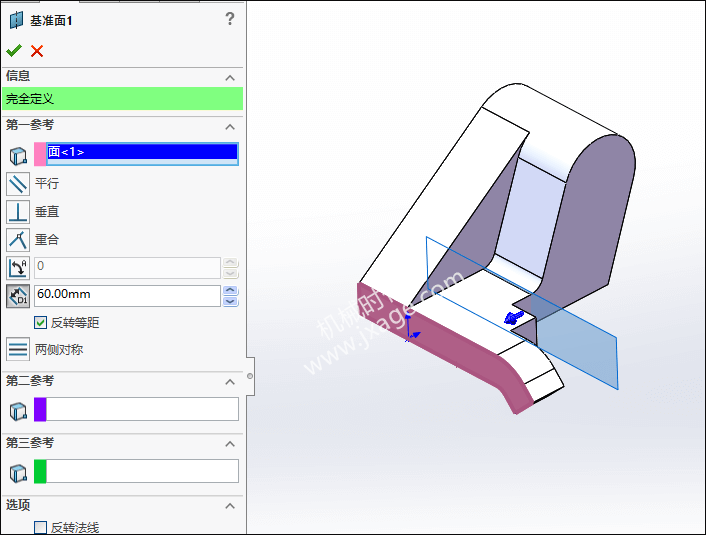Click the first reference entity icon
This screenshot has width=706, height=535.
(x=18, y=156)
